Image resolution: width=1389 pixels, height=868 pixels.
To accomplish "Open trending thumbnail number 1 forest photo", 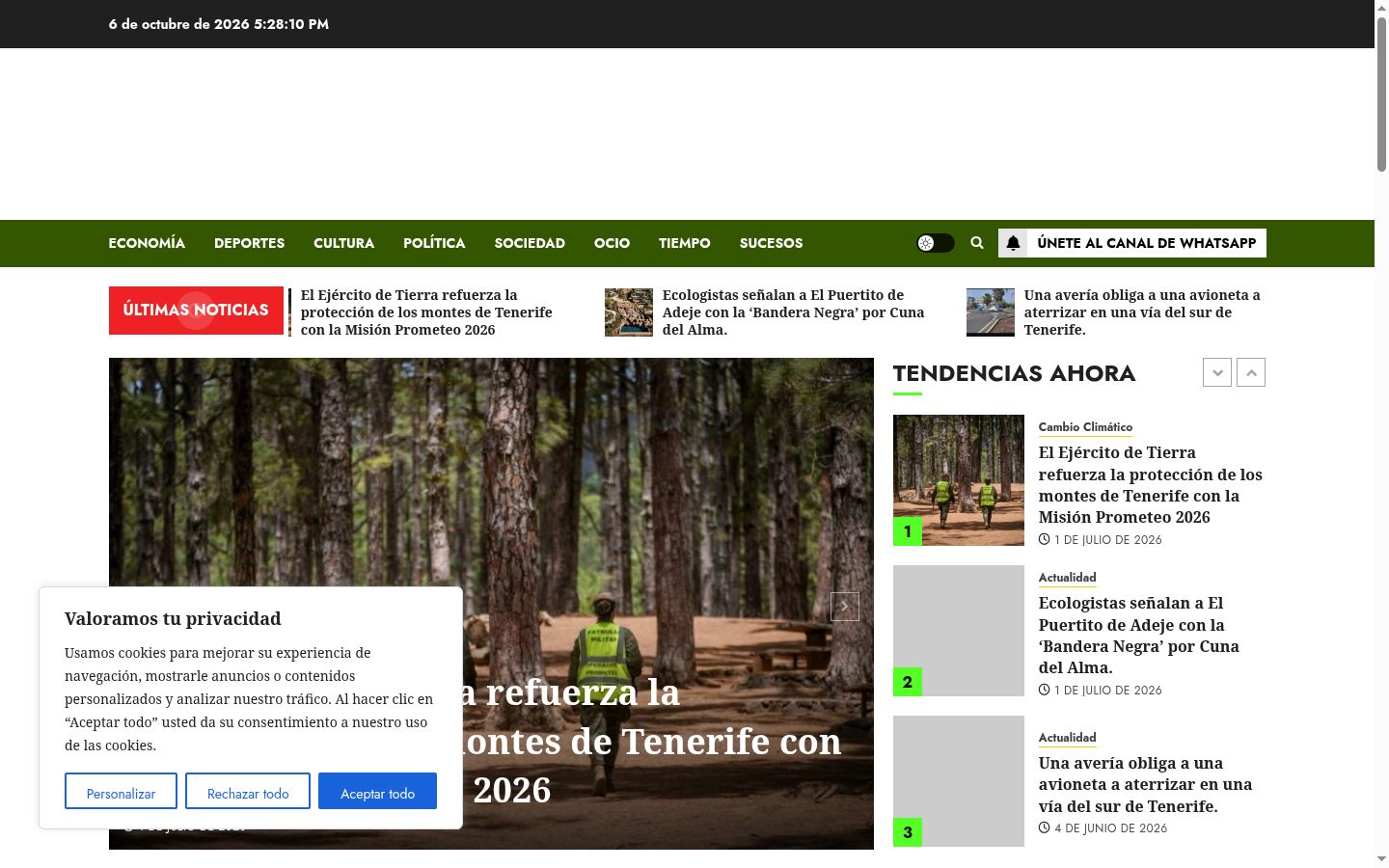I will point(959,480).
